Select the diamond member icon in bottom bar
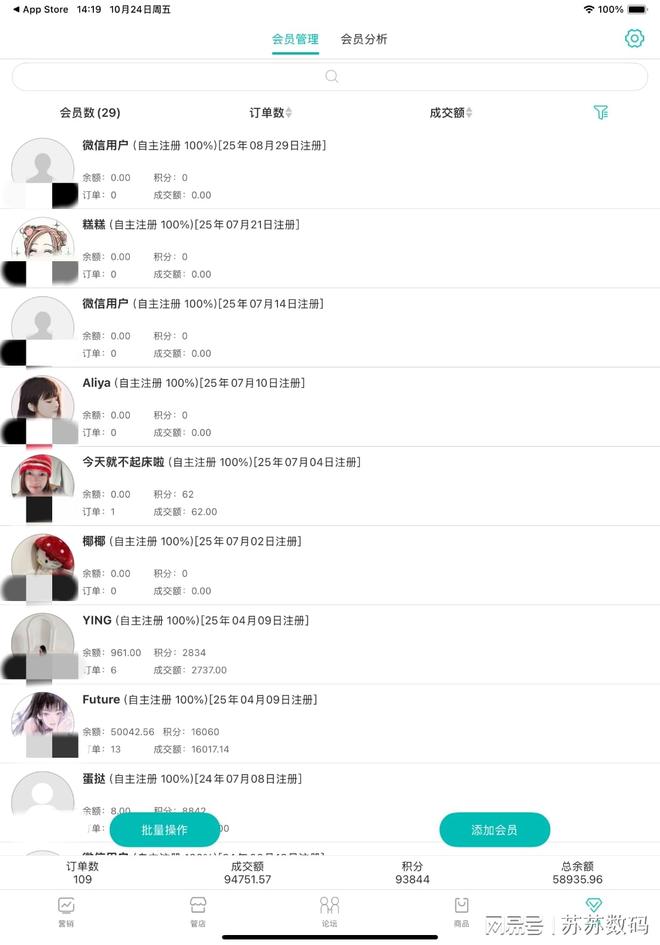660x945 pixels. point(594,904)
